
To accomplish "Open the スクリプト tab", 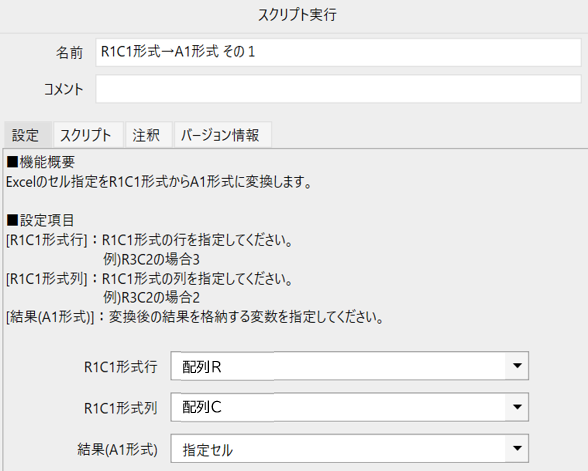I will click(x=88, y=135).
